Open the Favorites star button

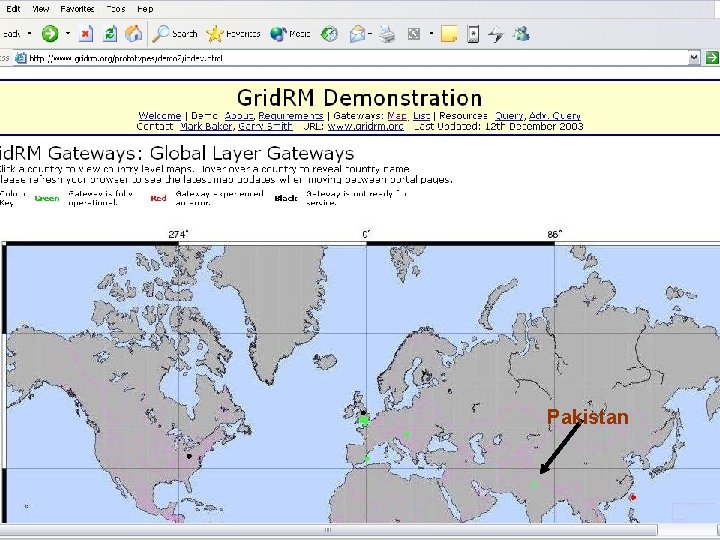(233, 34)
